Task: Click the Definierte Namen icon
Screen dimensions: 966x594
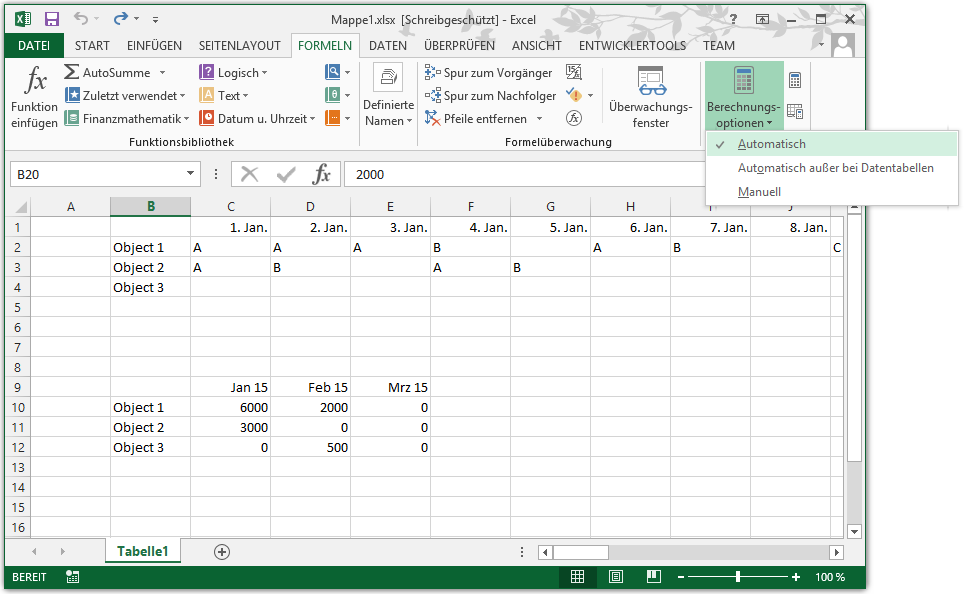Action: (x=388, y=78)
